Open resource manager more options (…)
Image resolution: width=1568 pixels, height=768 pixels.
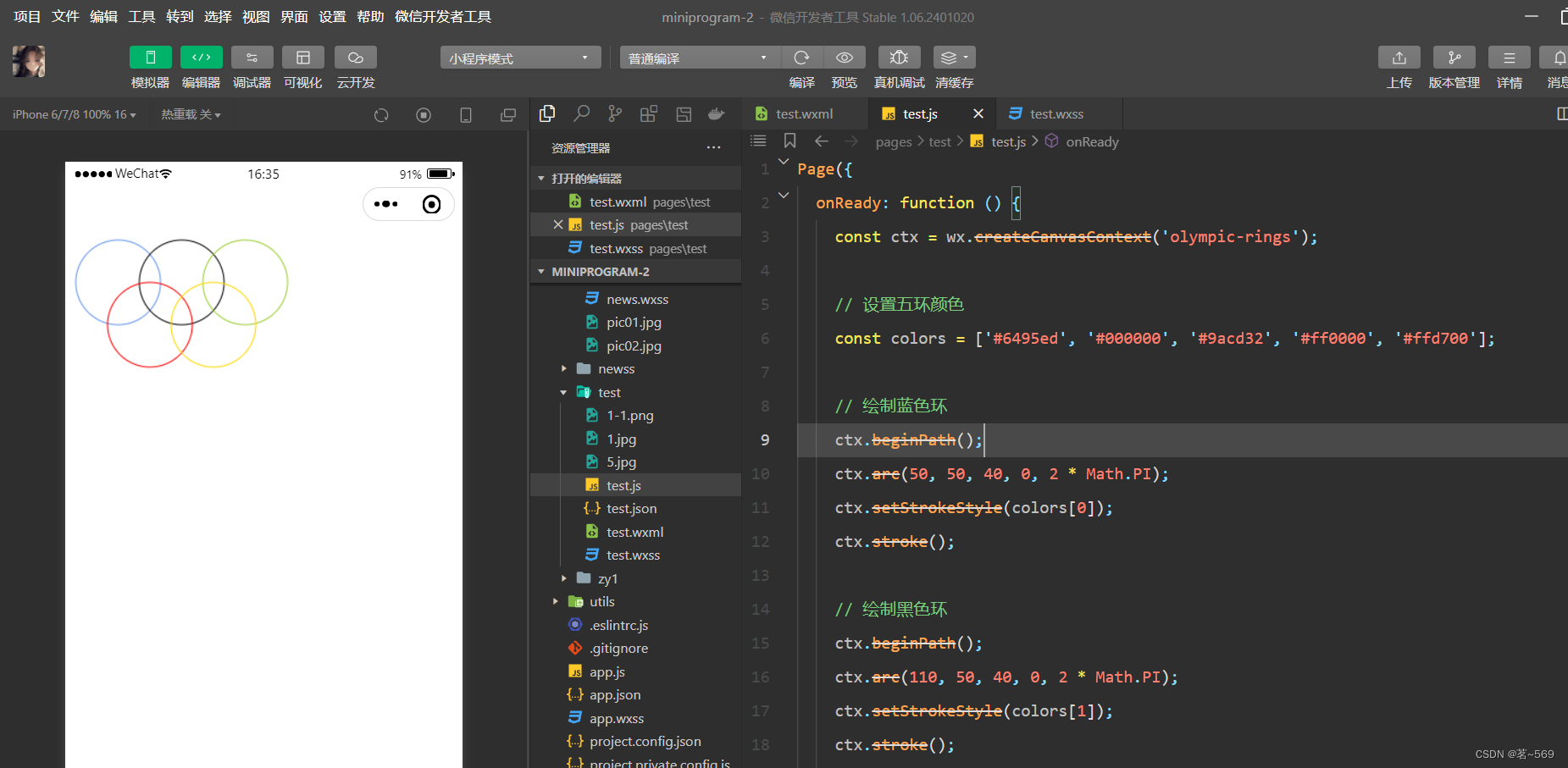714,148
